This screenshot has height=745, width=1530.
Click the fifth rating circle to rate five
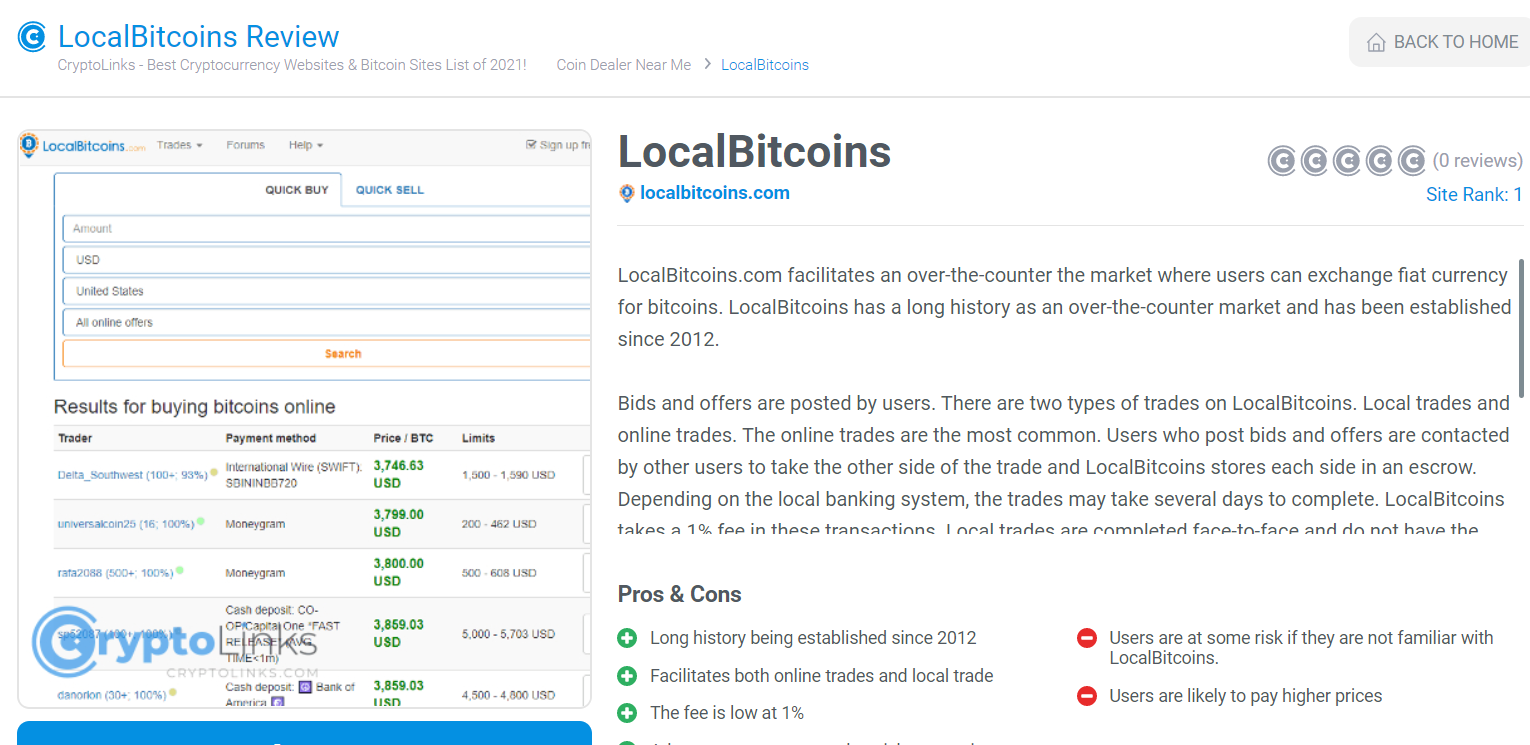coord(1412,160)
